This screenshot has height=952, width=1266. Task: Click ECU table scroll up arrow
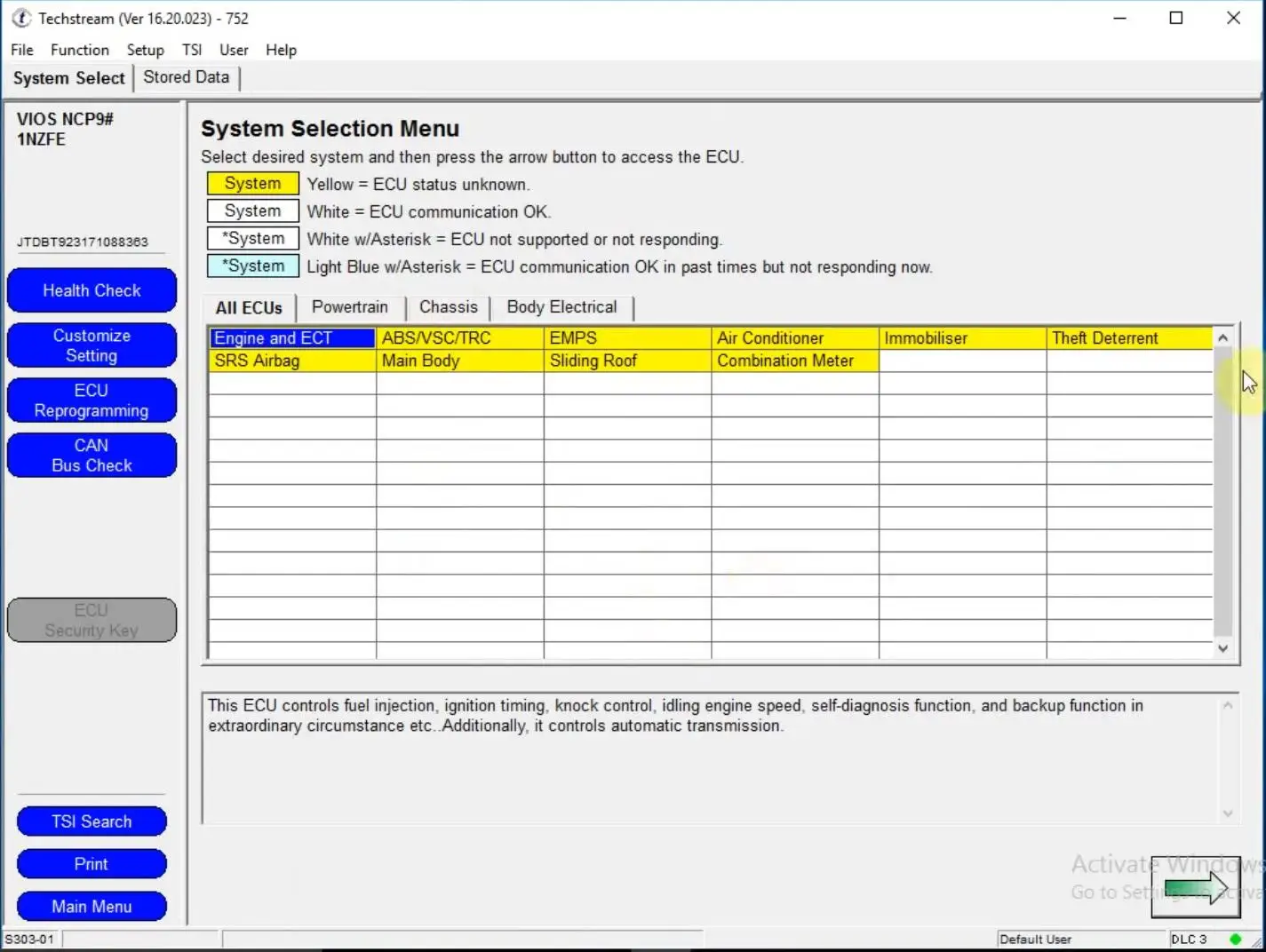(x=1223, y=338)
